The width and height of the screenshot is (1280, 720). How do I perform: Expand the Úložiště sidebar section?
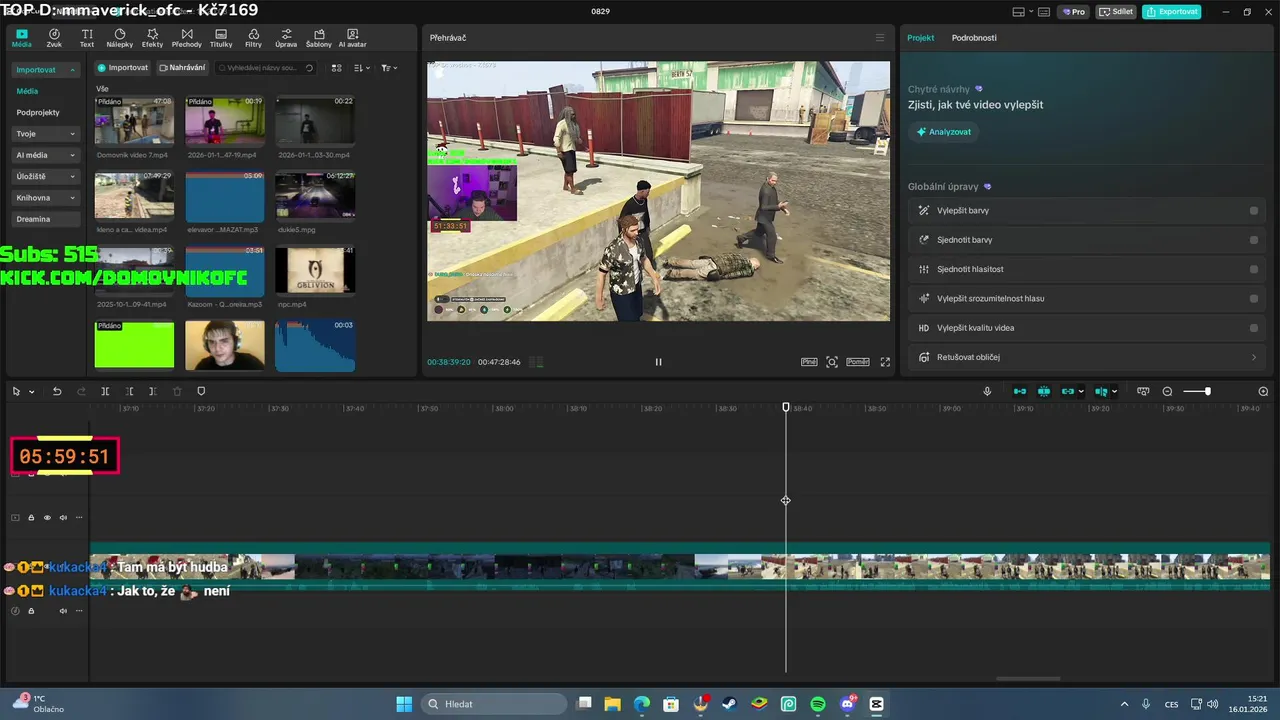pyautogui.click(x=46, y=176)
